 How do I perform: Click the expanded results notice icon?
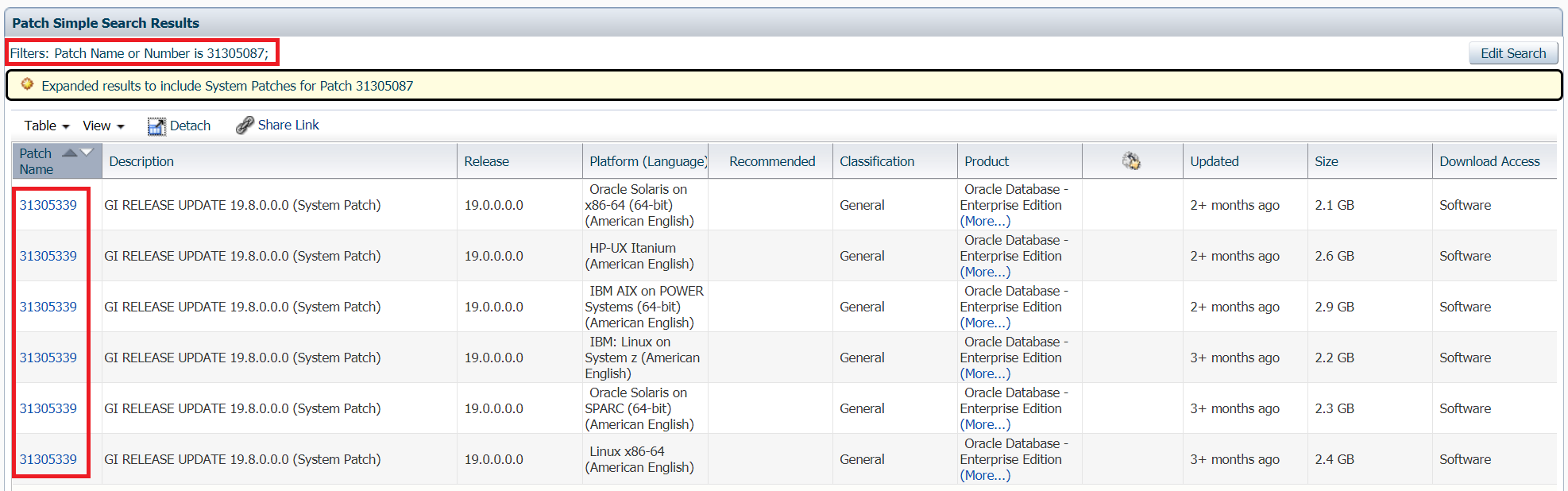[27, 84]
